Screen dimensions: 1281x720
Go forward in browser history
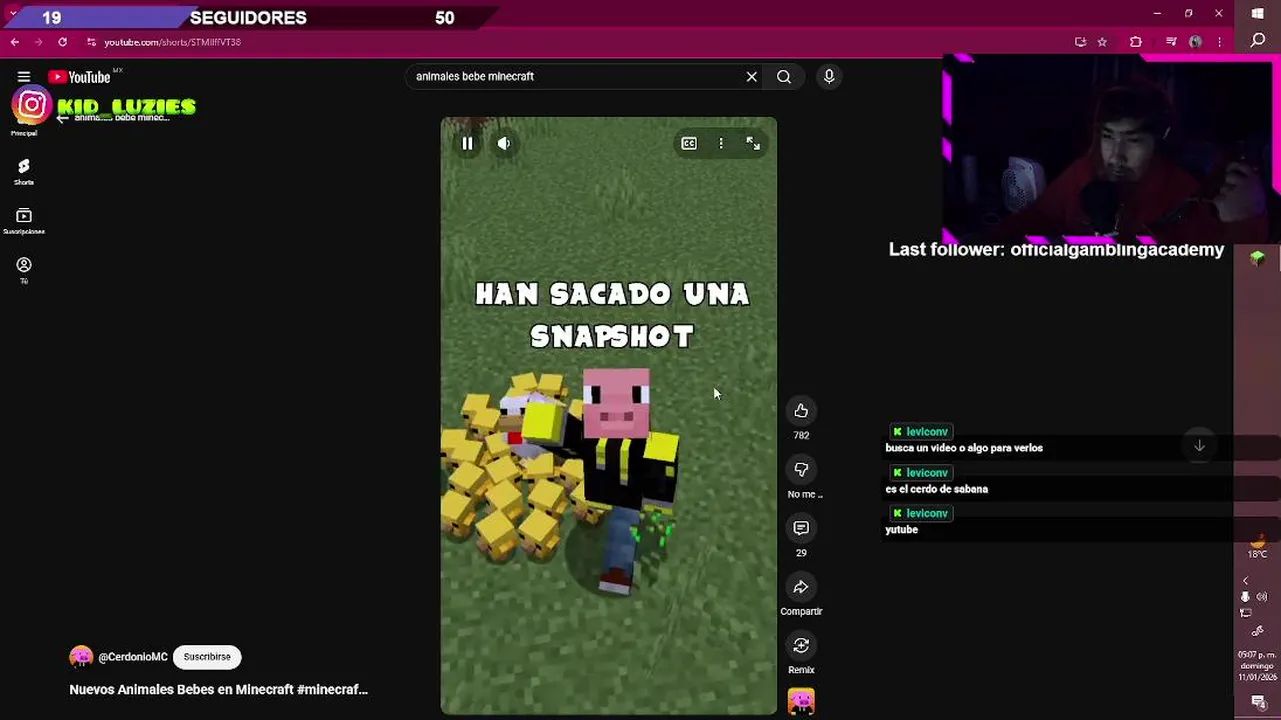tap(38, 42)
